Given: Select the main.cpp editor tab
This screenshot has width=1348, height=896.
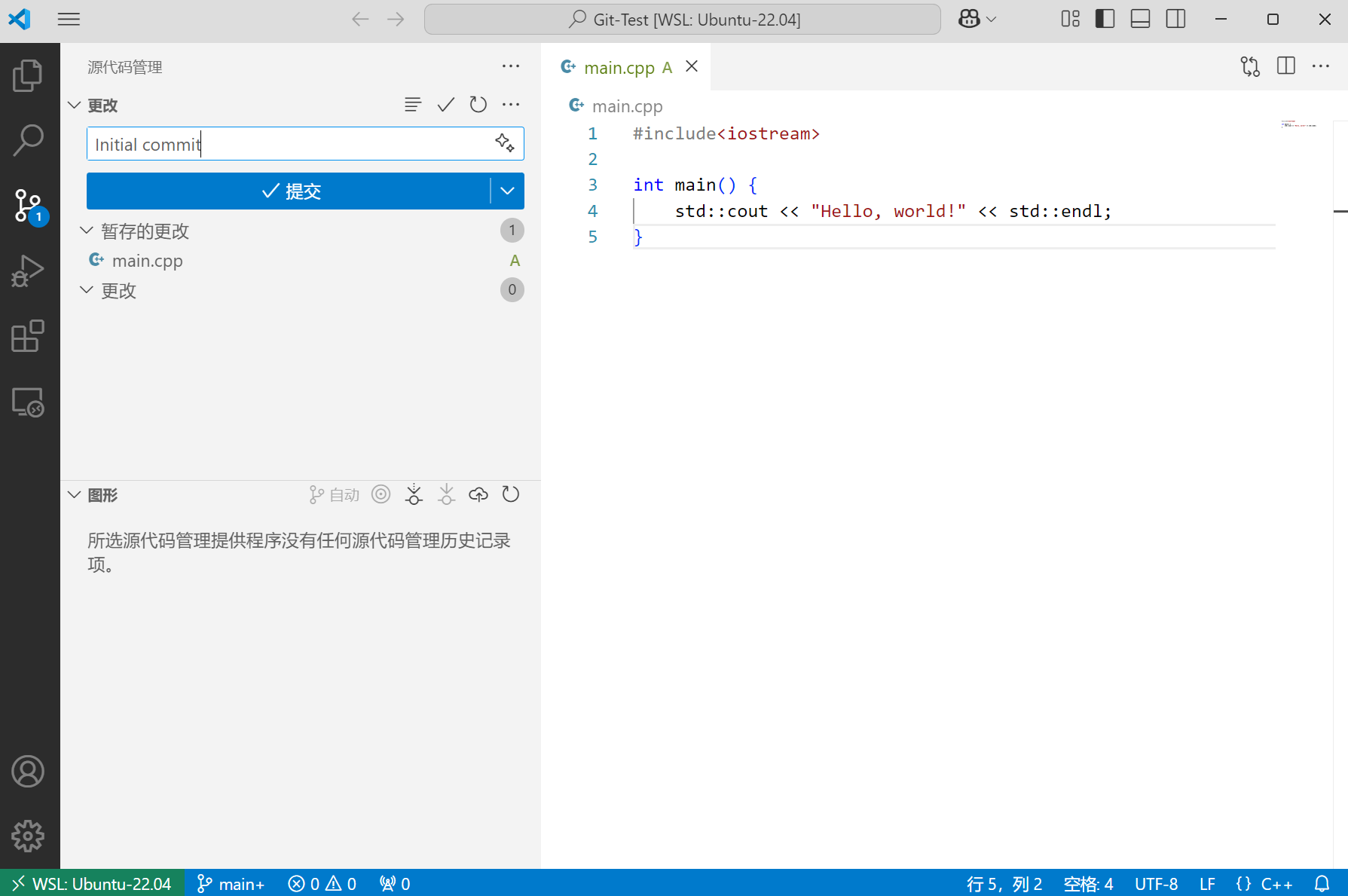Looking at the screenshot, I should 619,68.
